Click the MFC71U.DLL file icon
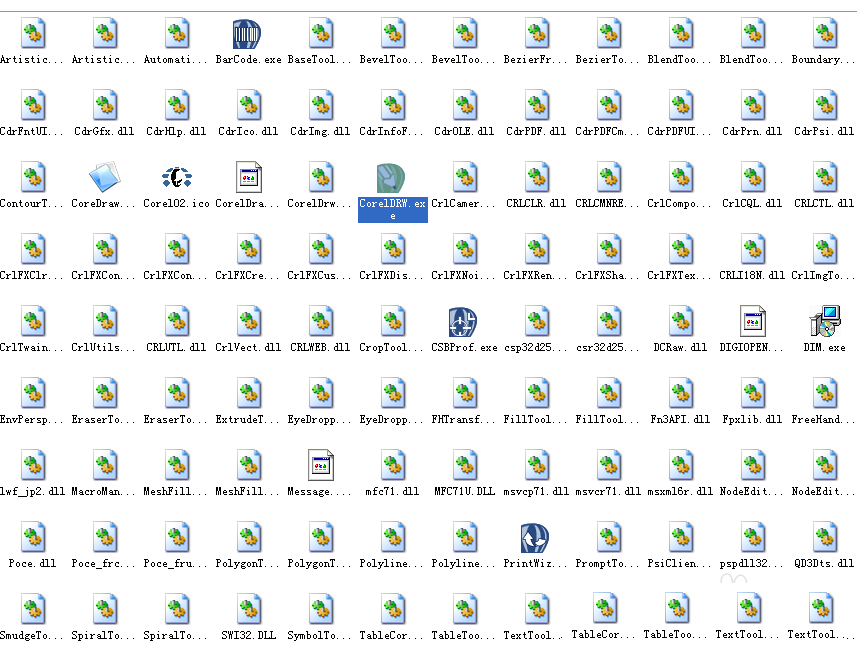The width and height of the screenshot is (857, 665). pyautogui.click(x=465, y=466)
